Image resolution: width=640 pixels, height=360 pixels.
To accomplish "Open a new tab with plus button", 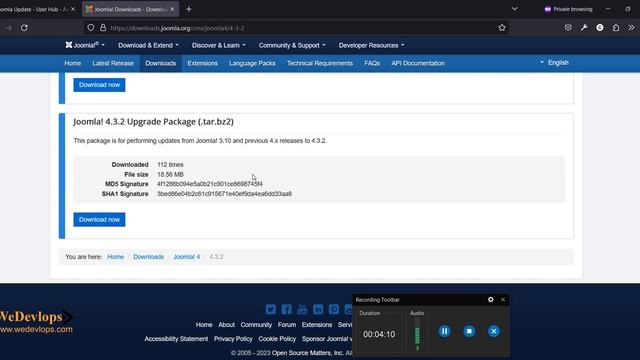I will [x=189, y=9].
